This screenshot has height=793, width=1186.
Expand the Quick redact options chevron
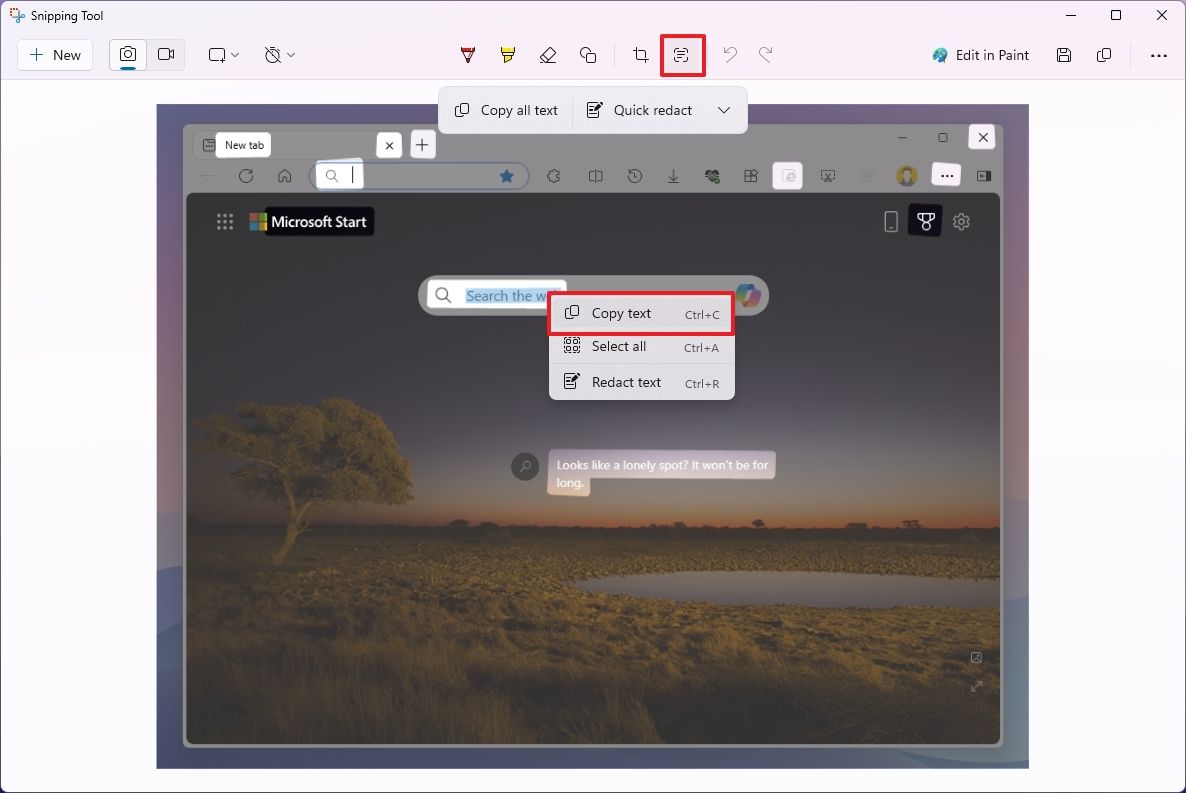click(x=723, y=110)
